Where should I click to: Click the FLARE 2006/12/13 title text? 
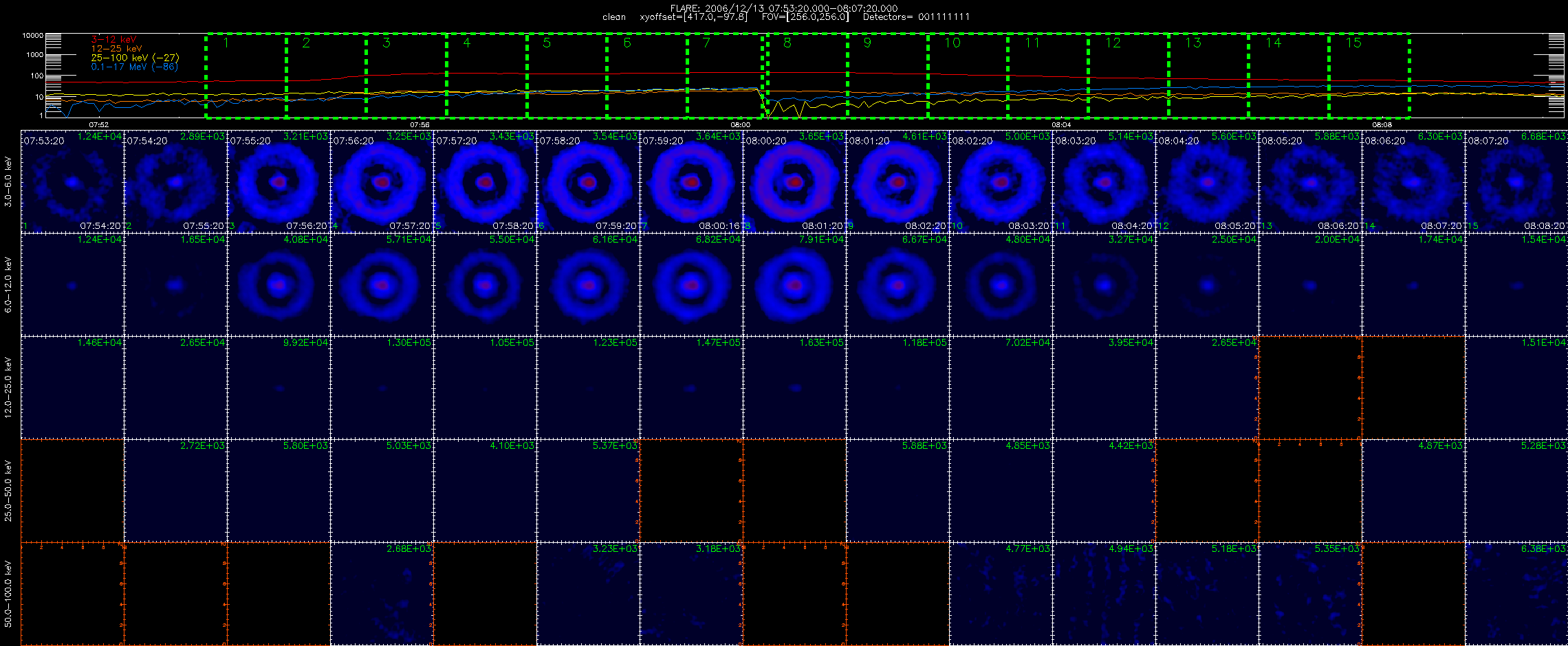point(784,8)
